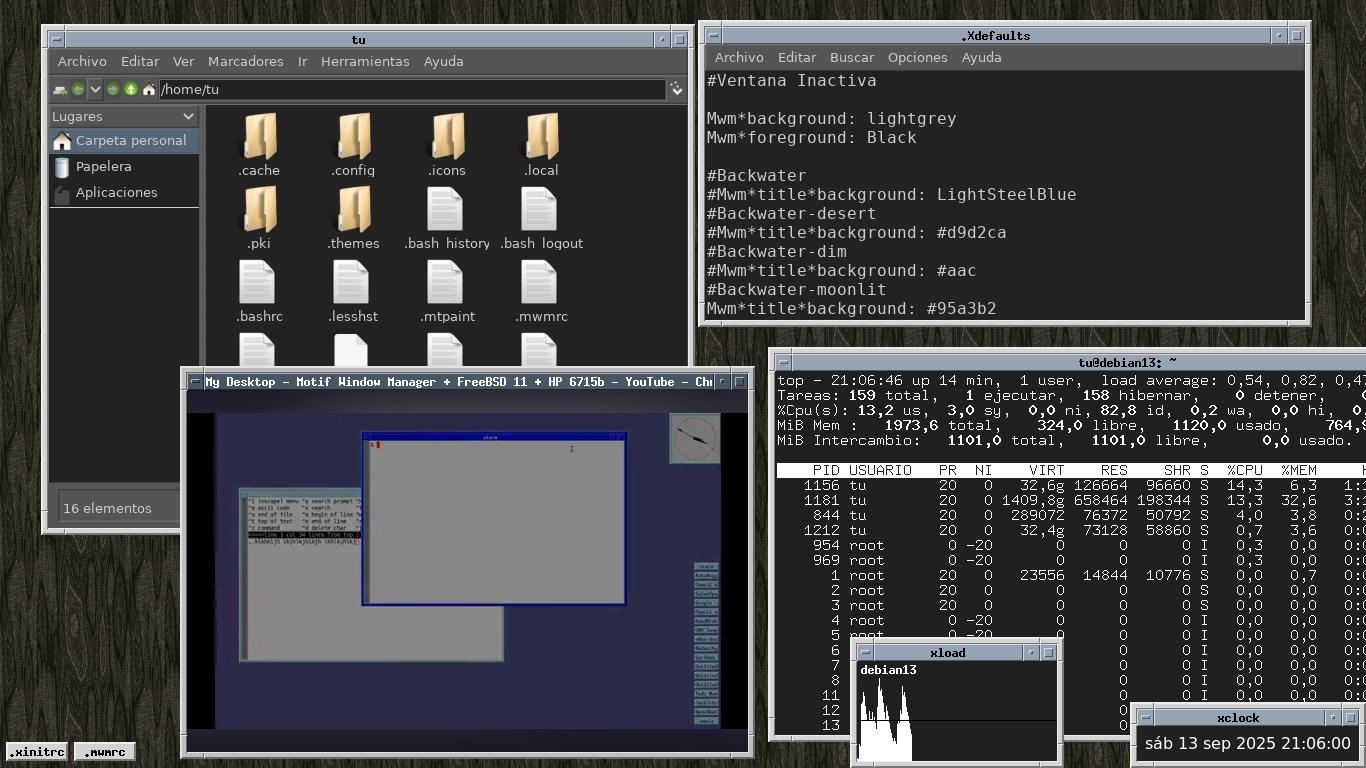Select the .mtpaint file icon

[447, 283]
